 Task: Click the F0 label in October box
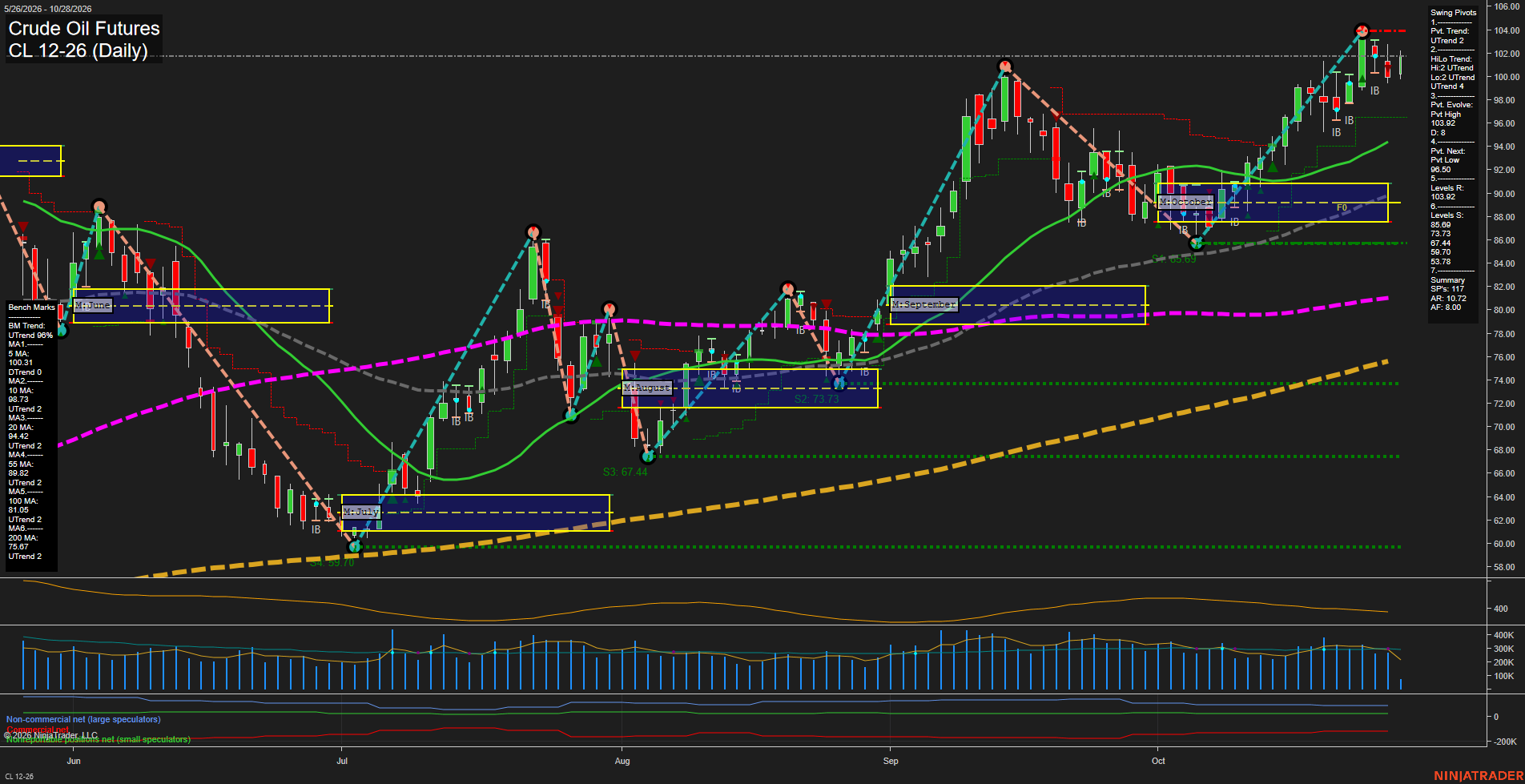[x=1342, y=207]
